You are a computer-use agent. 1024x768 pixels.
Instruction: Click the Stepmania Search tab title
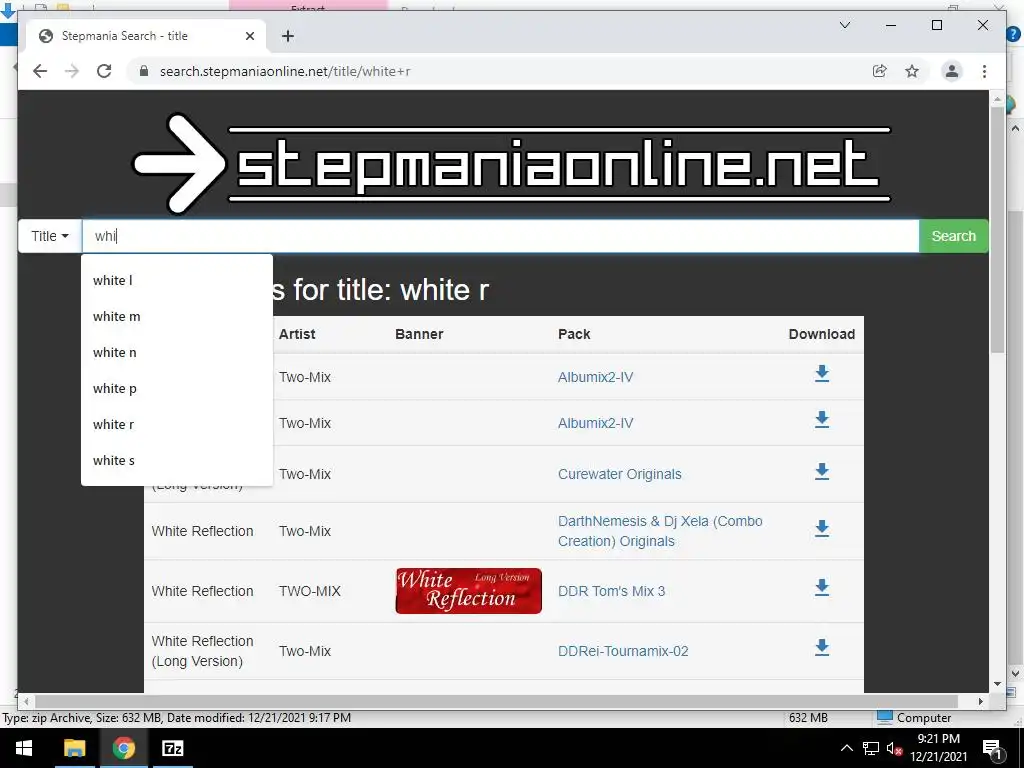[124, 36]
